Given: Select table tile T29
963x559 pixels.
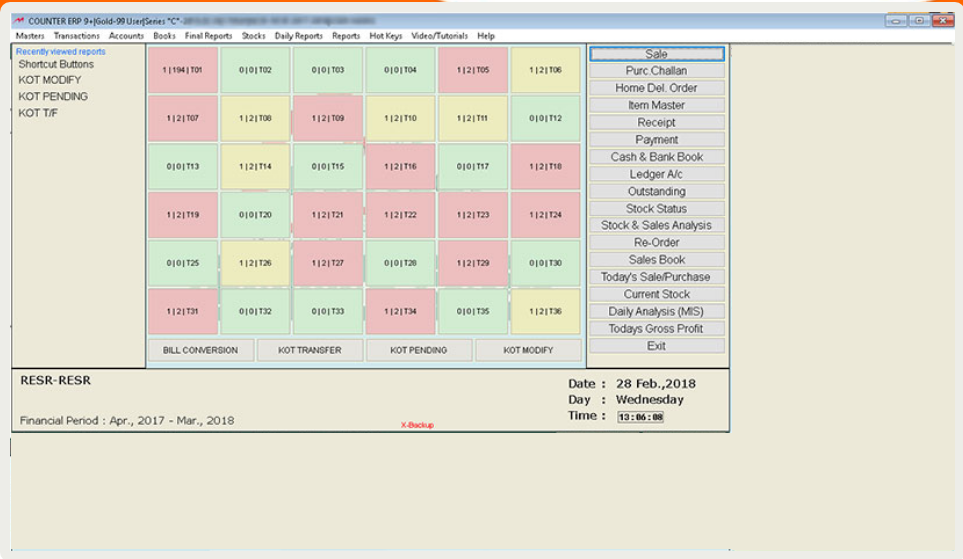Looking at the screenshot, I should click(473, 263).
